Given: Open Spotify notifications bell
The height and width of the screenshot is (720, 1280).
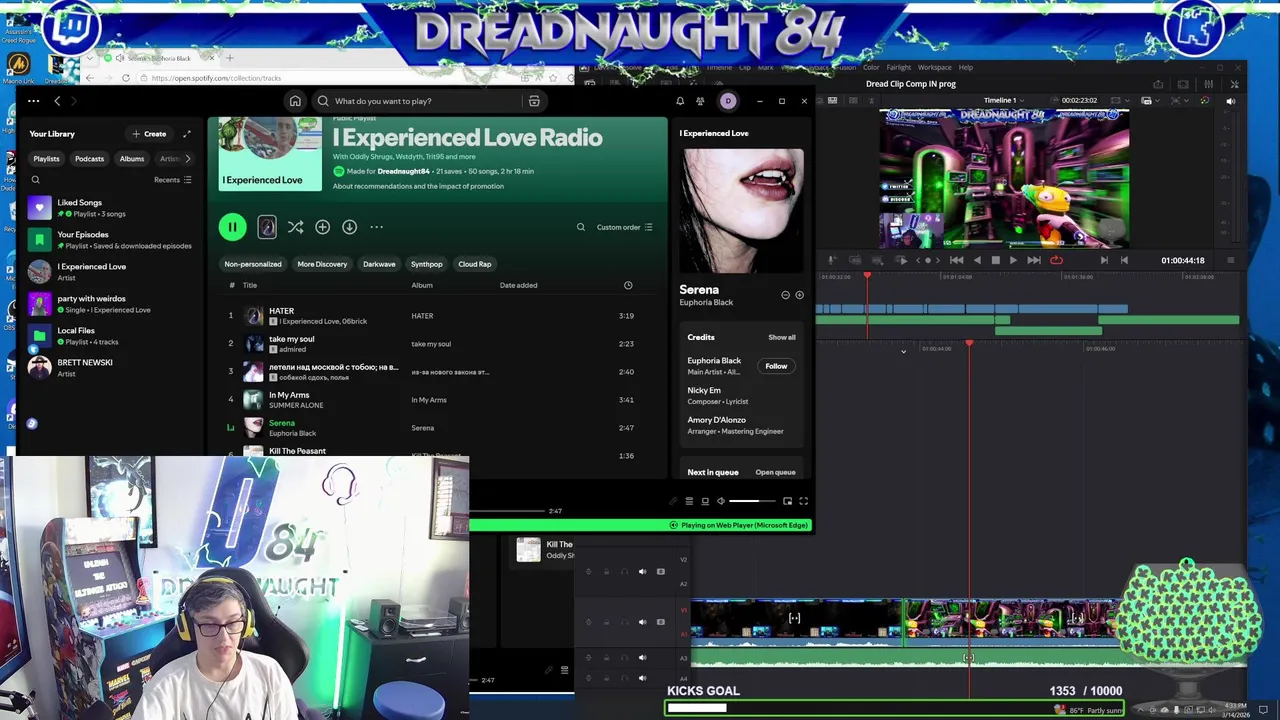Looking at the screenshot, I should point(680,101).
